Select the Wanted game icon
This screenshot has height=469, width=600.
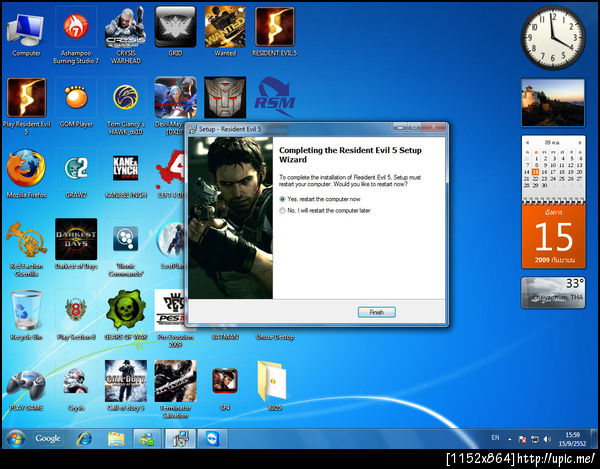[225, 32]
